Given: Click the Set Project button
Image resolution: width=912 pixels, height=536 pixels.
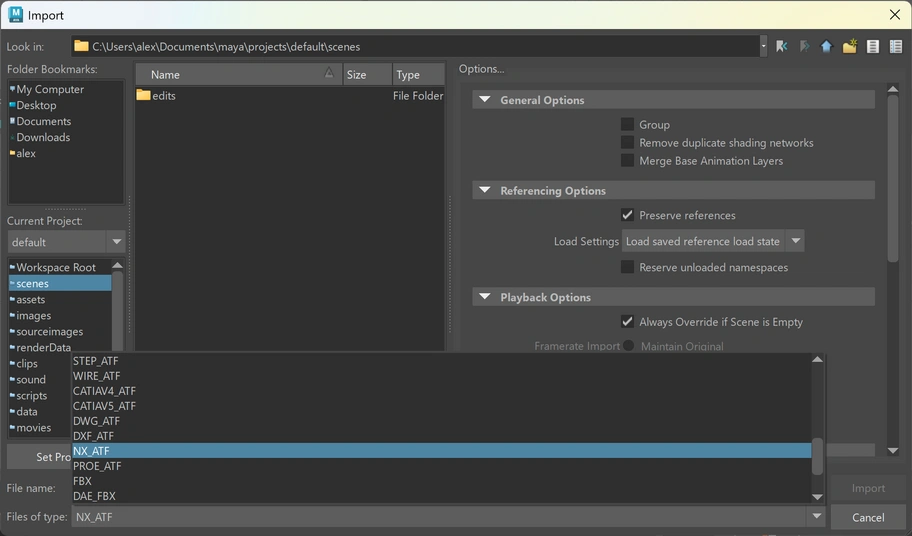Looking at the screenshot, I should [x=39, y=457].
